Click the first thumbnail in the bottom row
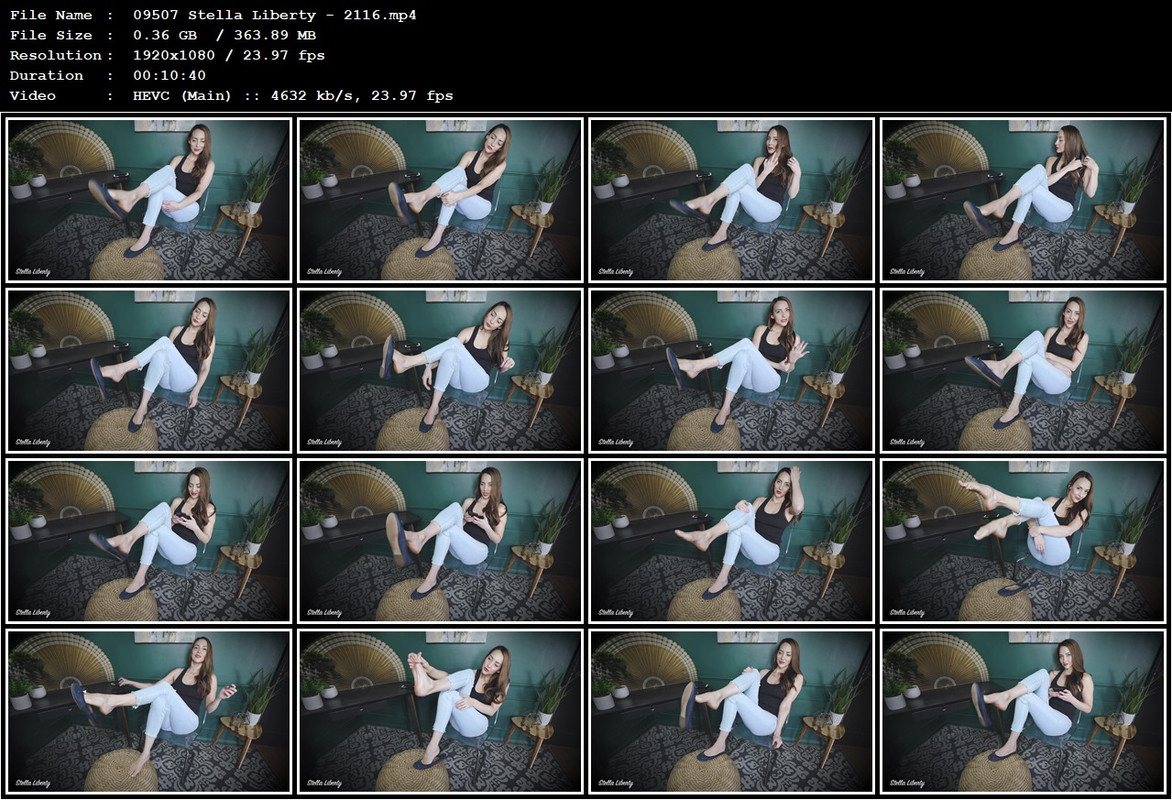 coord(149,711)
